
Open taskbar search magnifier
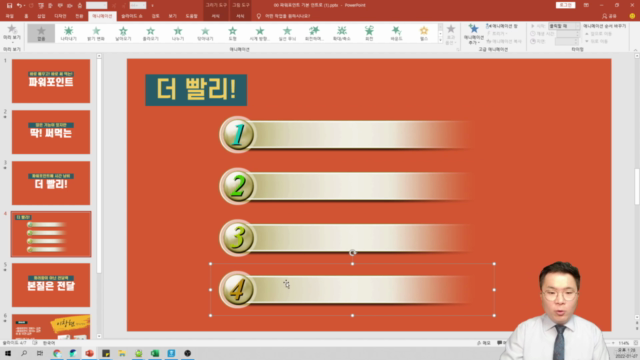(x=24, y=353)
